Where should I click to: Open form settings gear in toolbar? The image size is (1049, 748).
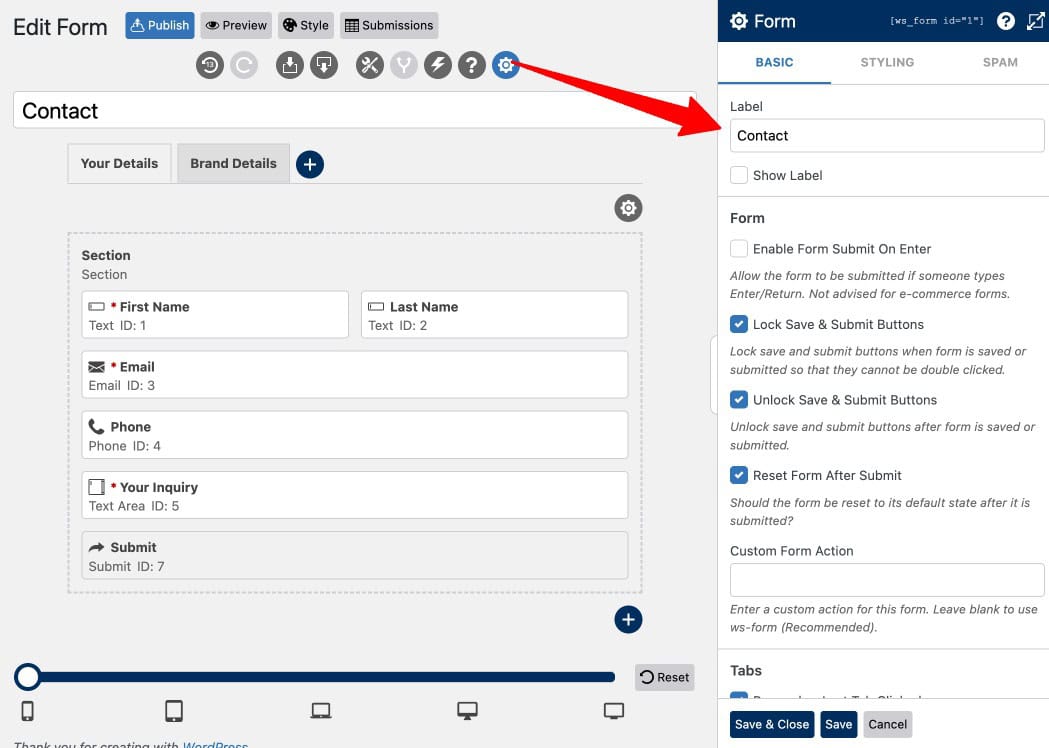[506, 65]
